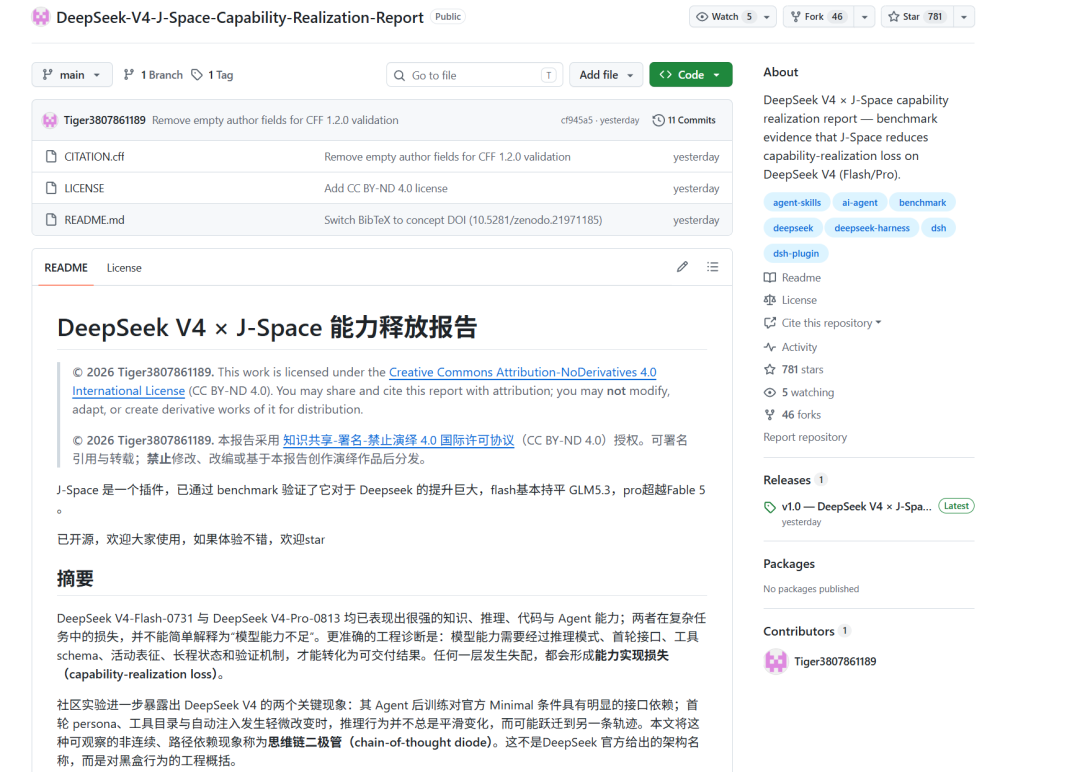
Task: Open commit message Switch BibTeX to concept DOI
Action: 463,220
